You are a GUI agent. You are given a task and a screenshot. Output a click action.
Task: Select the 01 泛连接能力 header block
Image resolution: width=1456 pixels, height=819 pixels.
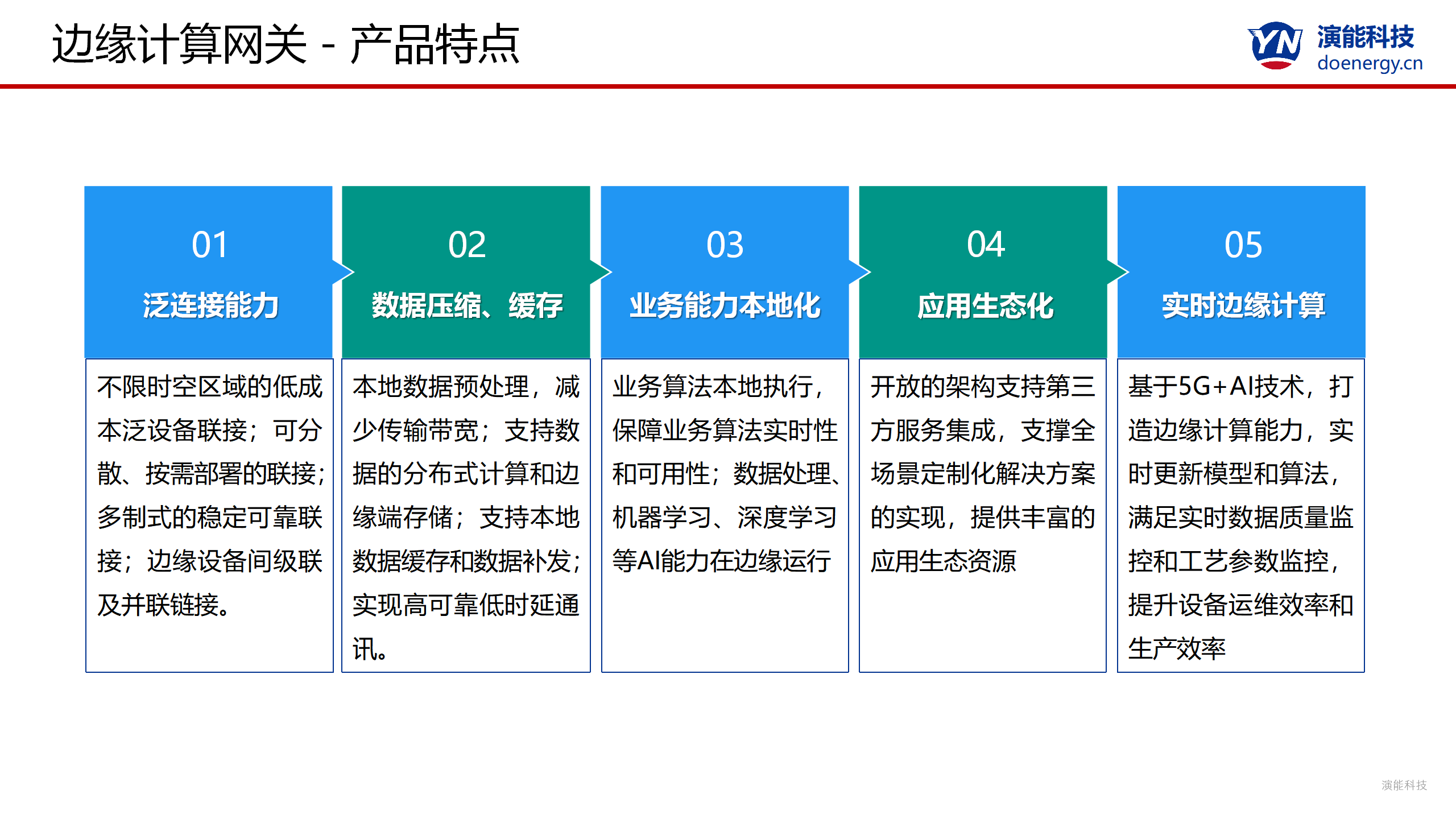208,272
